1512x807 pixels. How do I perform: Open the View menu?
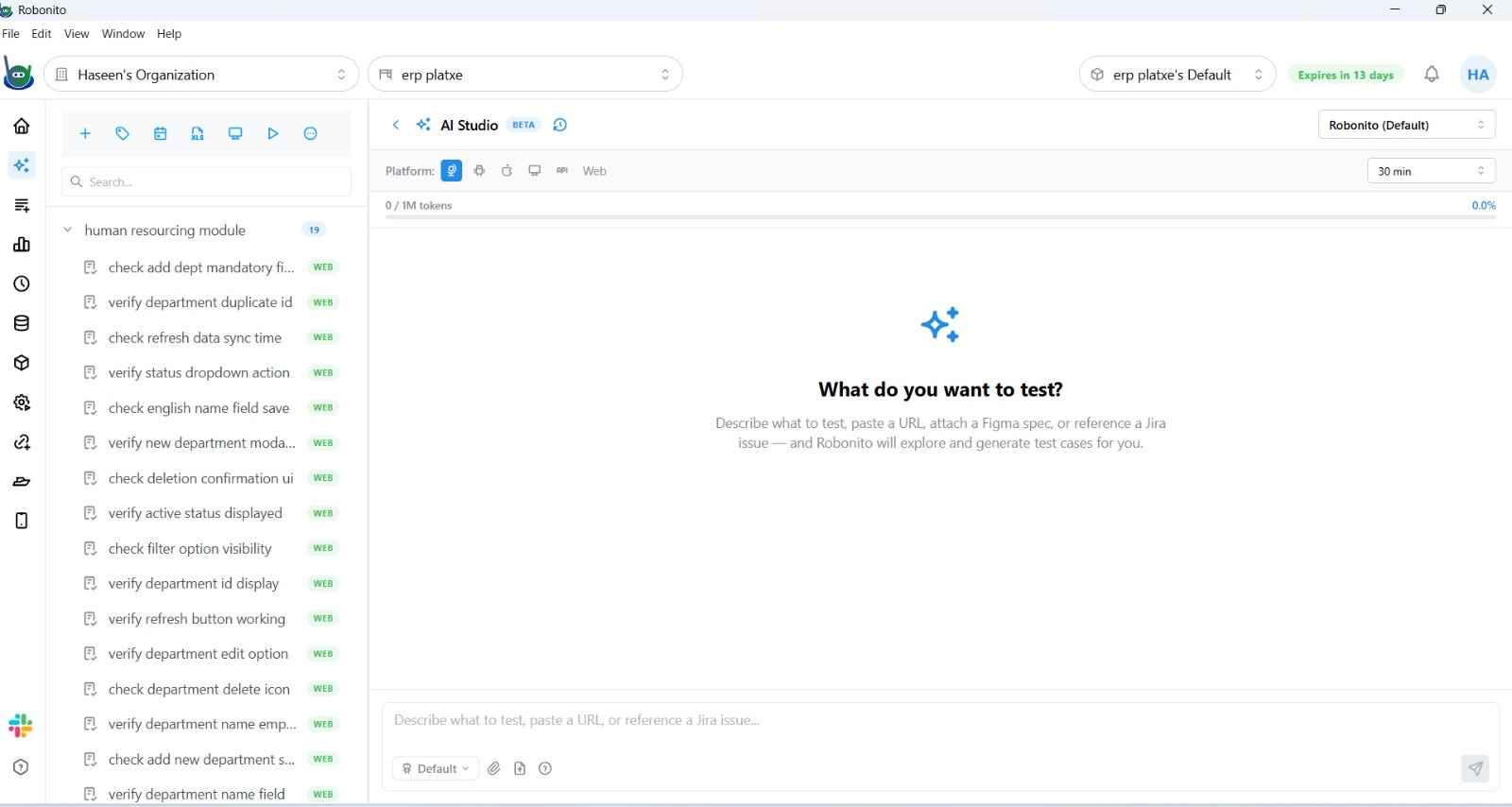pyautogui.click(x=77, y=33)
